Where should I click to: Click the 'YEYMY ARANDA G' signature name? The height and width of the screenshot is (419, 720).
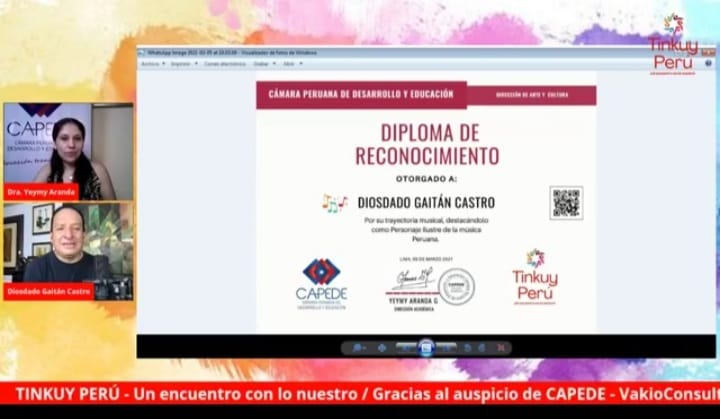pos(413,300)
